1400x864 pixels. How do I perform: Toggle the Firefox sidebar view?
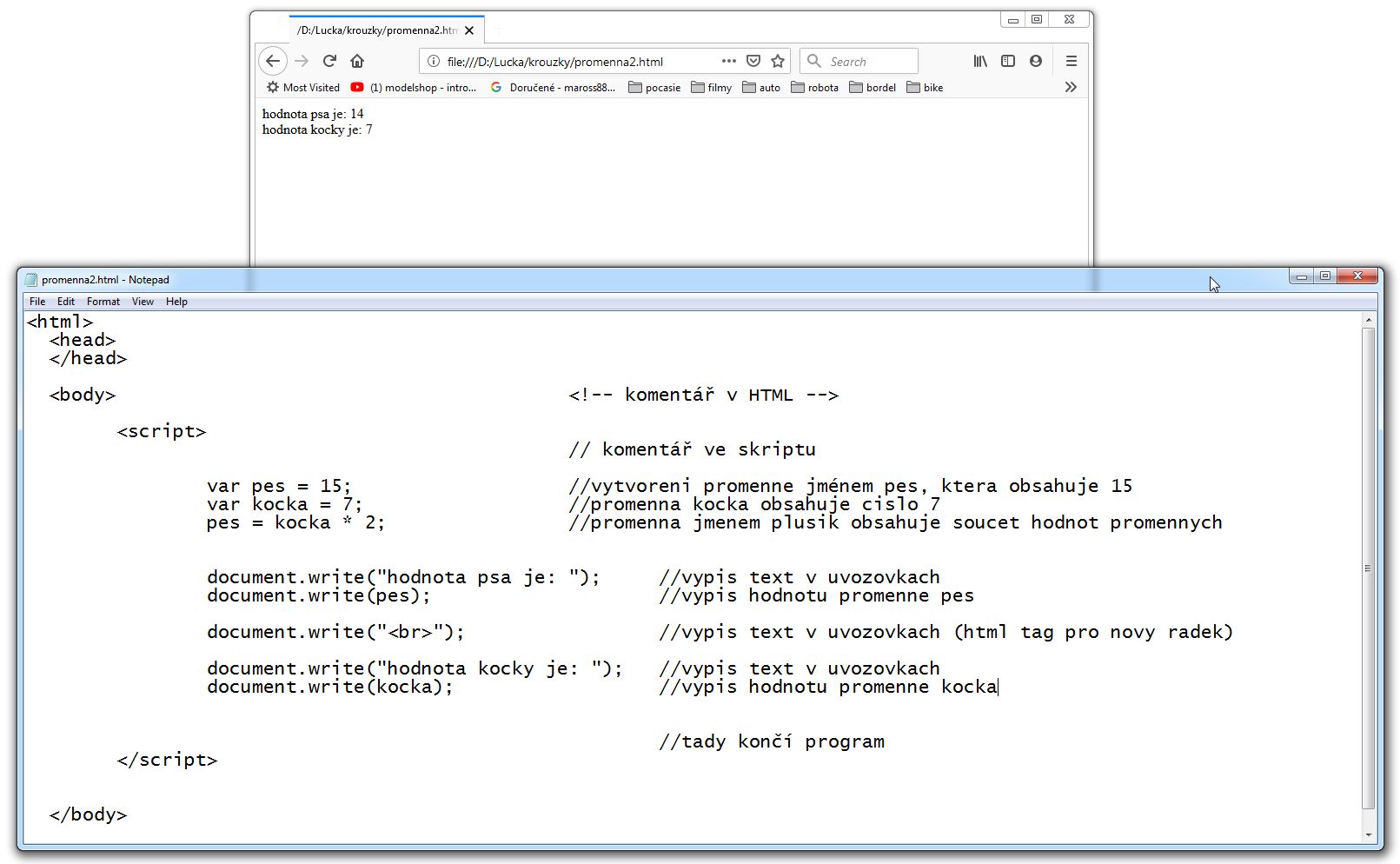1008,61
